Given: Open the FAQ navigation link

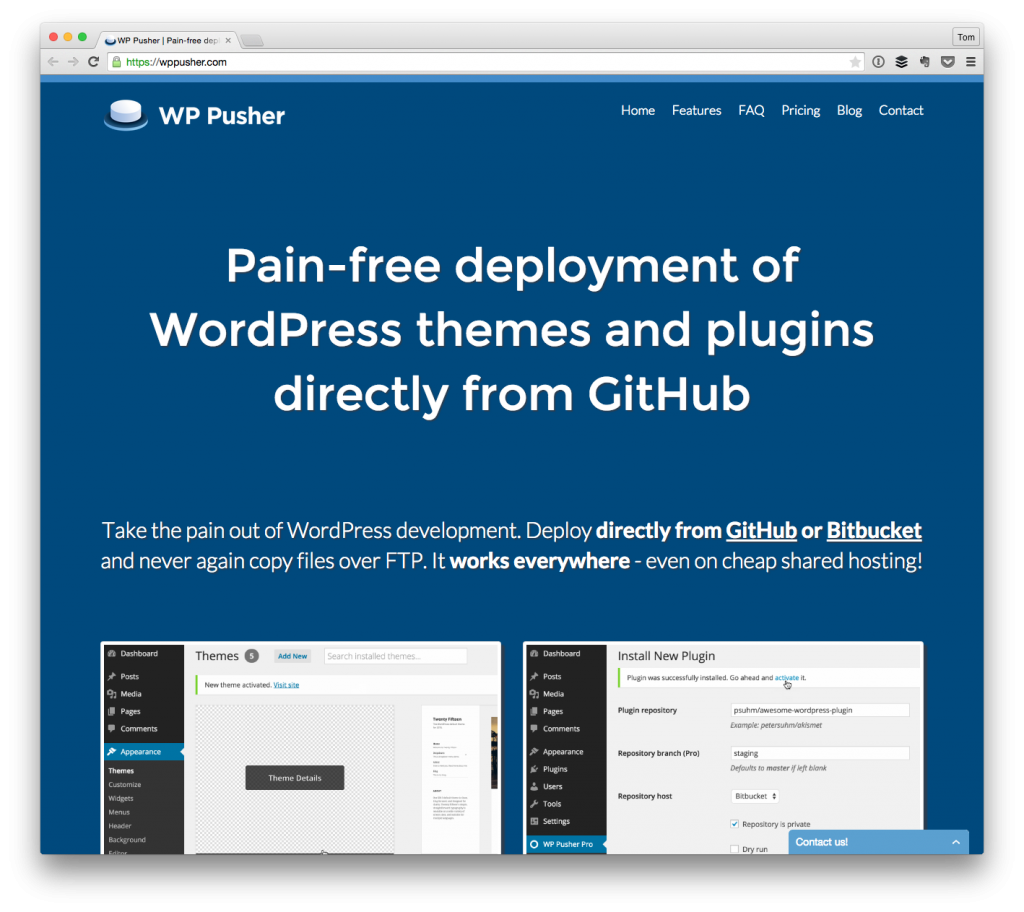Looking at the screenshot, I should coord(751,110).
